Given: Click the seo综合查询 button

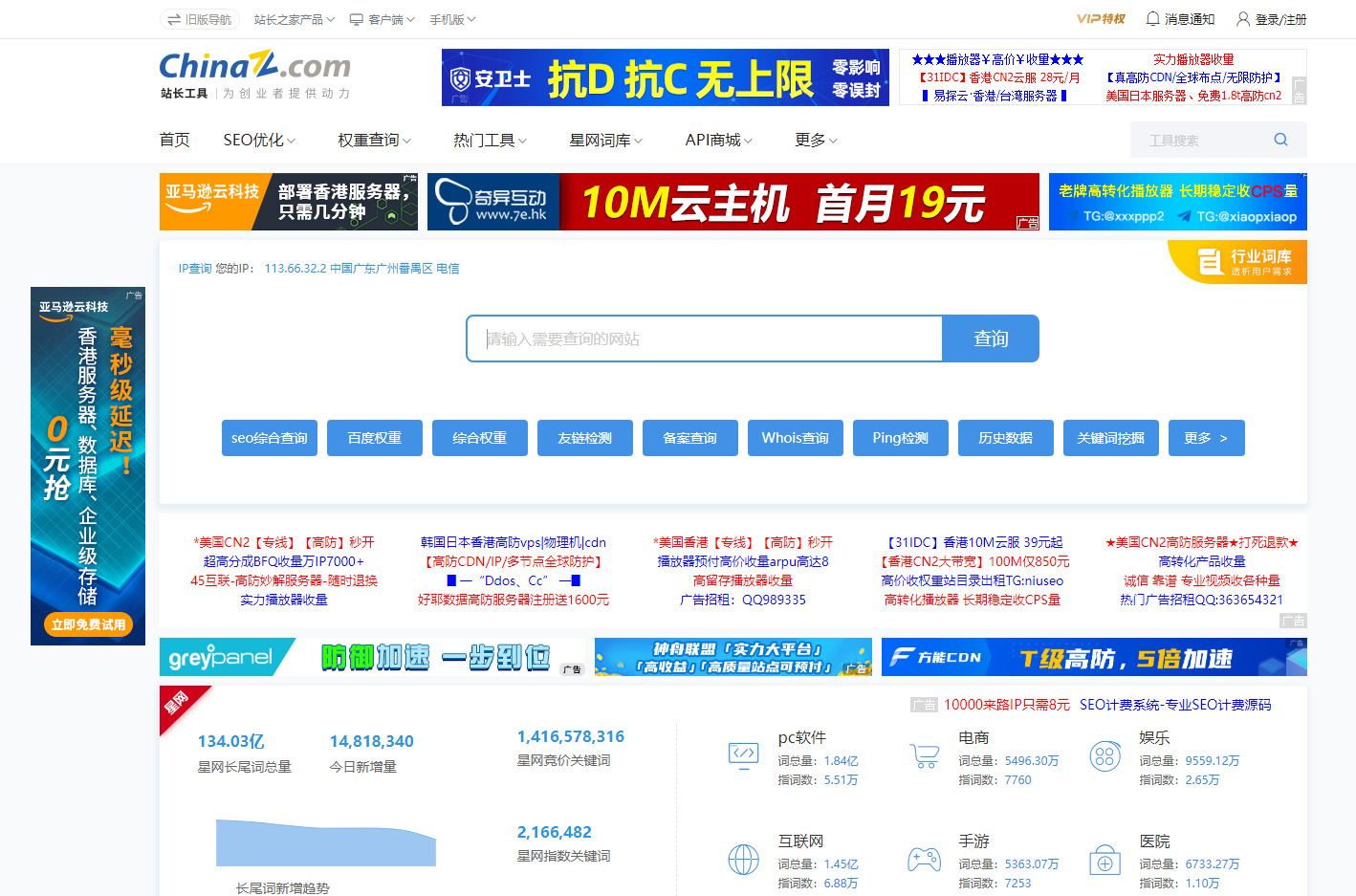Looking at the screenshot, I should (x=270, y=438).
